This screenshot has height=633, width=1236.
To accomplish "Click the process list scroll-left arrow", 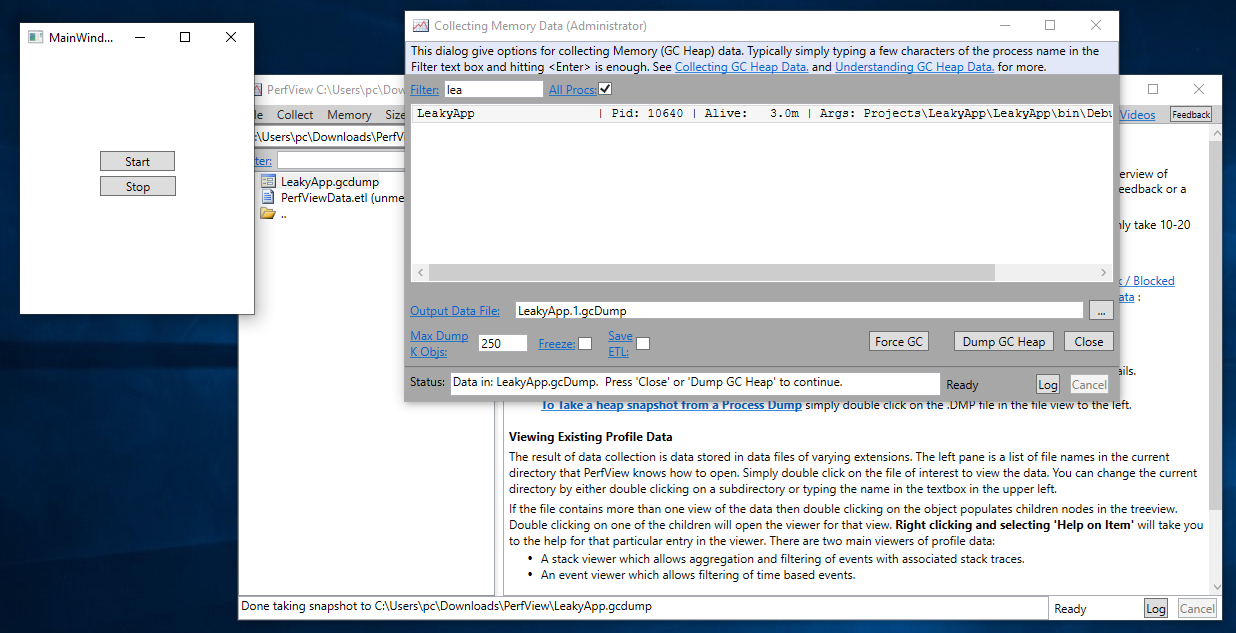I will click(420, 273).
